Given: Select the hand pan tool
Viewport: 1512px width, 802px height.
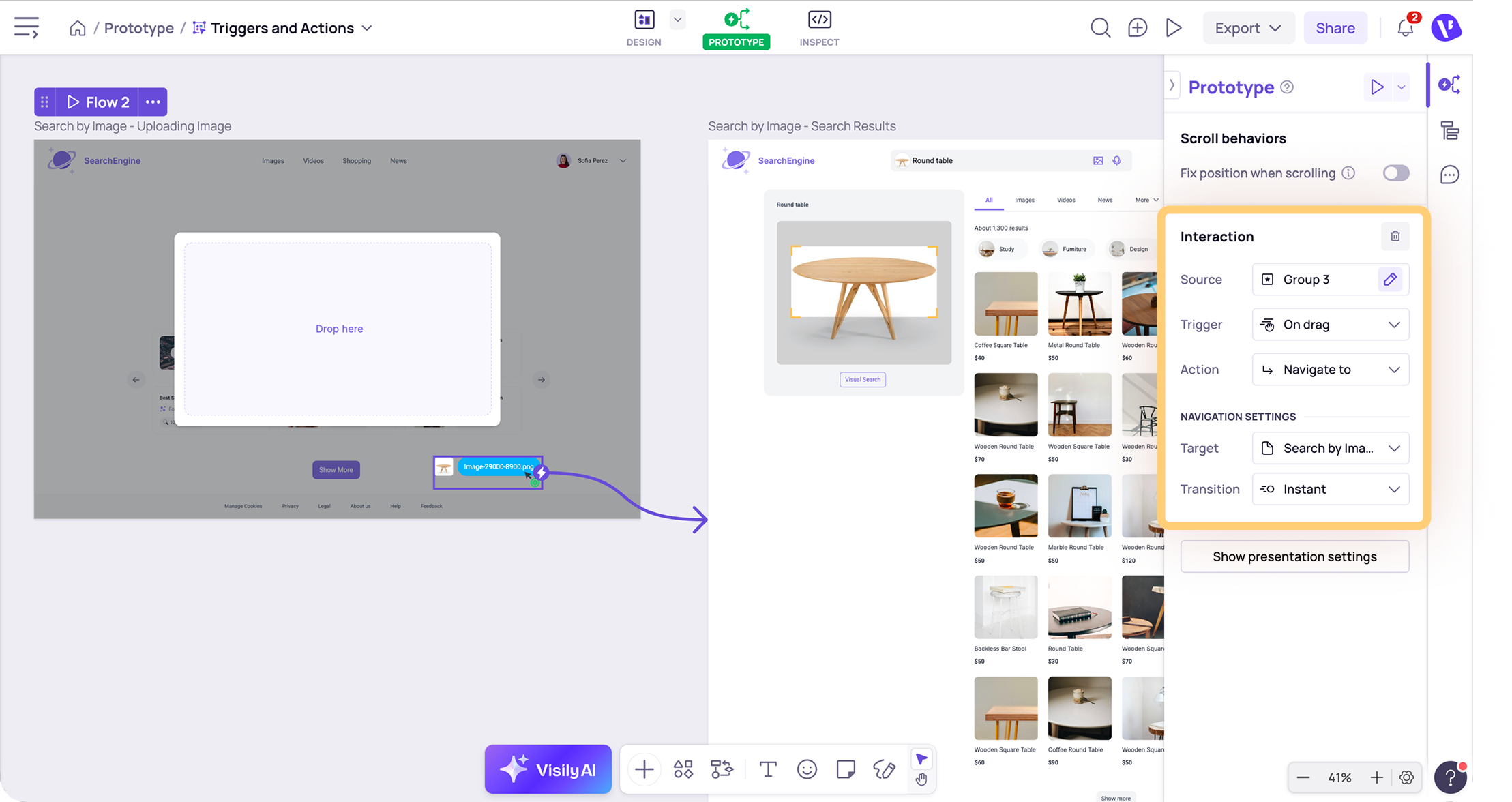Looking at the screenshot, I should tap(921, 779).
